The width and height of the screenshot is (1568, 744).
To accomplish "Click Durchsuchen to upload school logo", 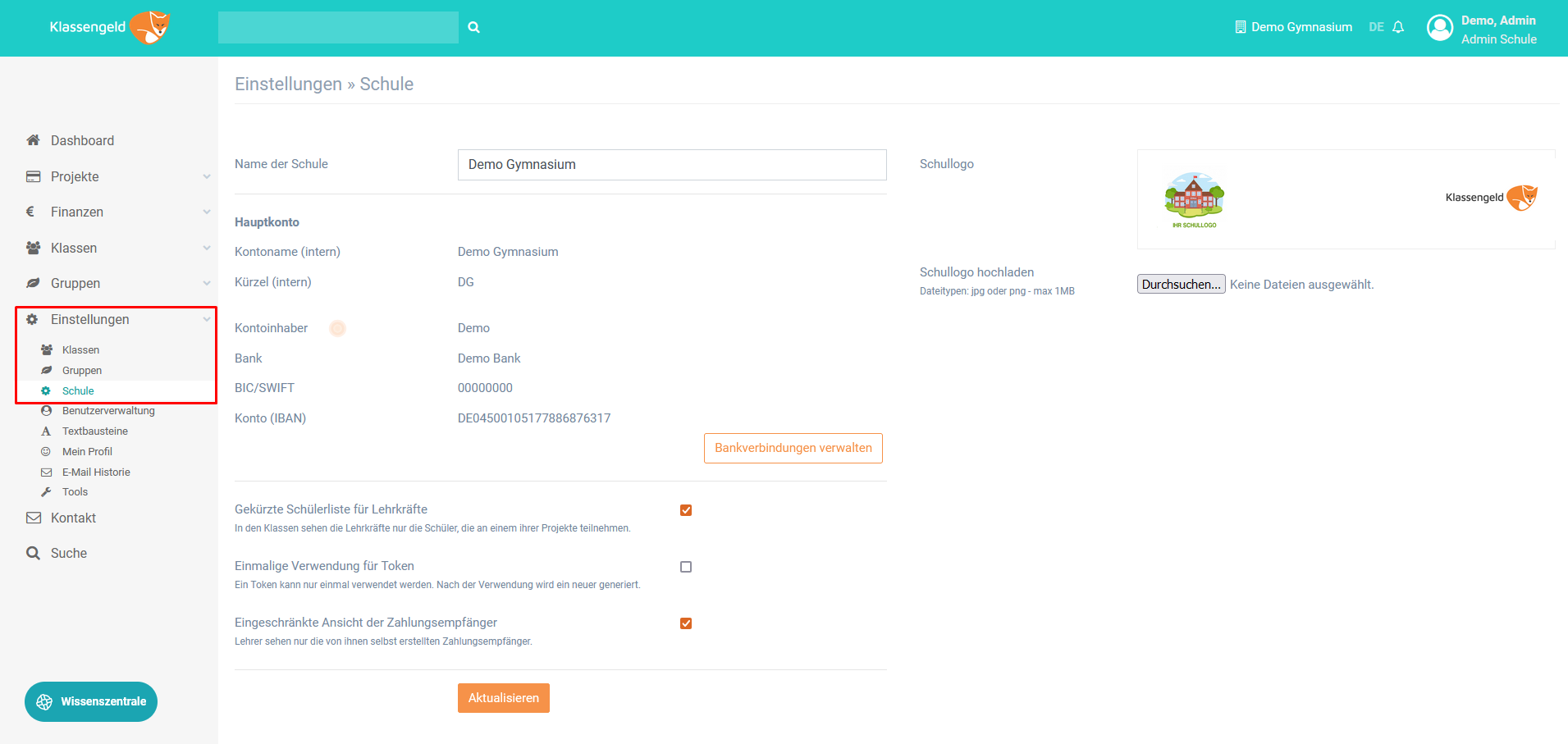I will 1182,284.
